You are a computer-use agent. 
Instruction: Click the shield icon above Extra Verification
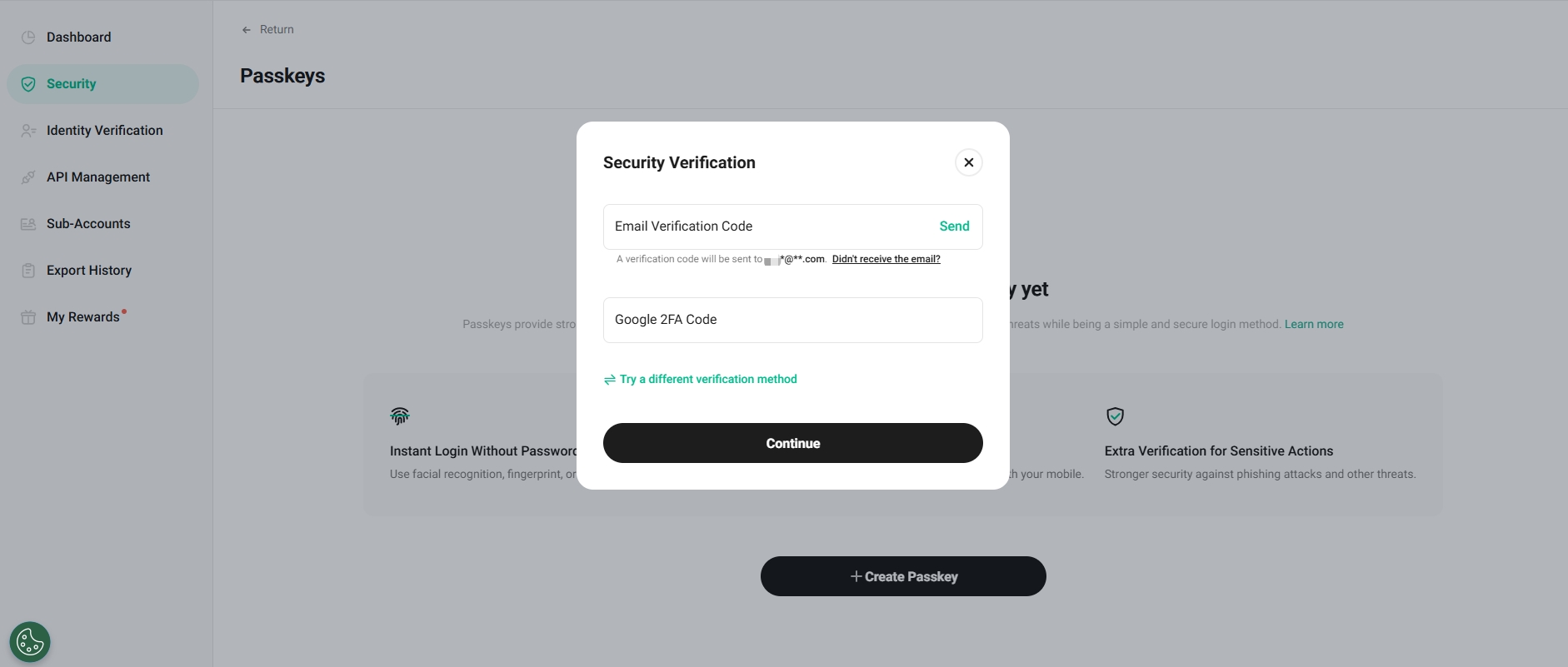tap(1115, 416)
